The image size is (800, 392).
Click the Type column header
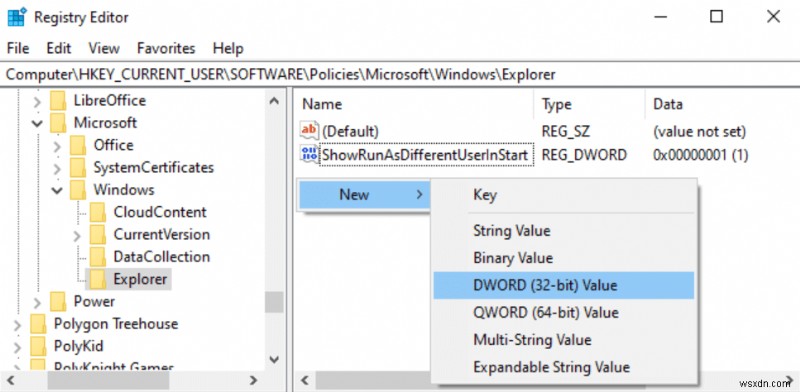[x=589, y=104]
